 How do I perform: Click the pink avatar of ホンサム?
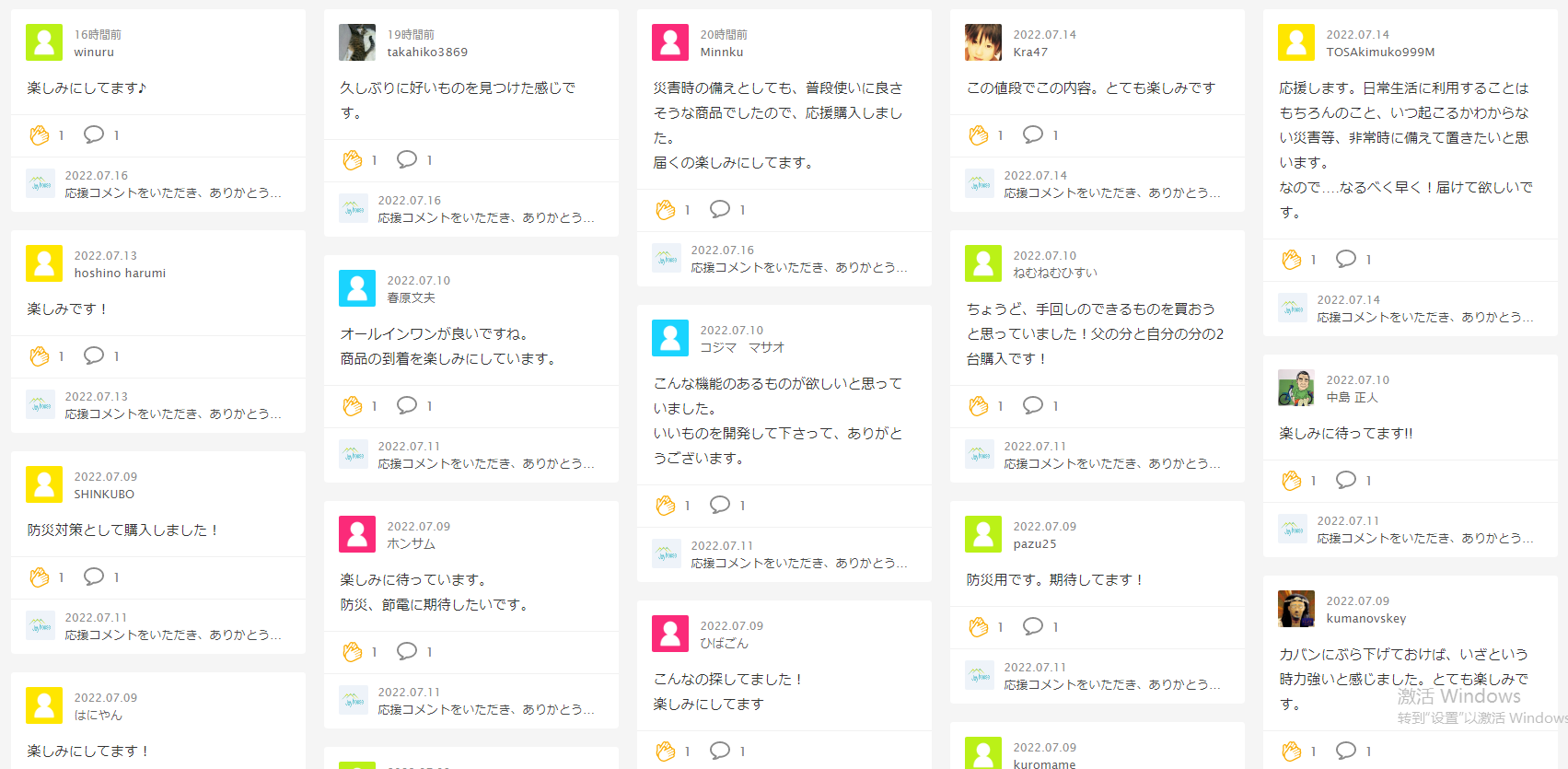coord(357,534)
